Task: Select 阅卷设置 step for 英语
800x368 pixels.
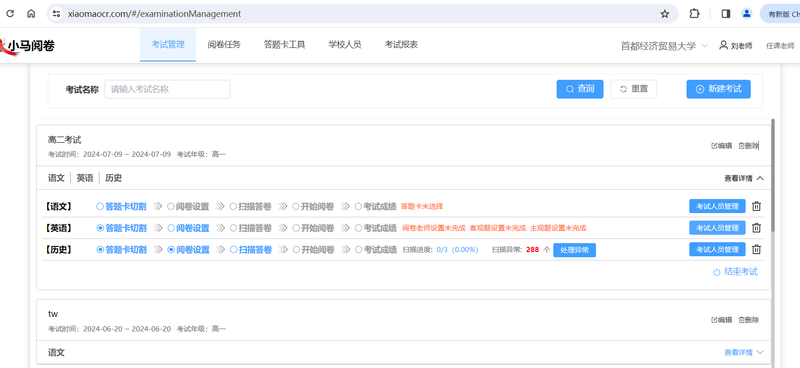Action: tap(188, 228)
